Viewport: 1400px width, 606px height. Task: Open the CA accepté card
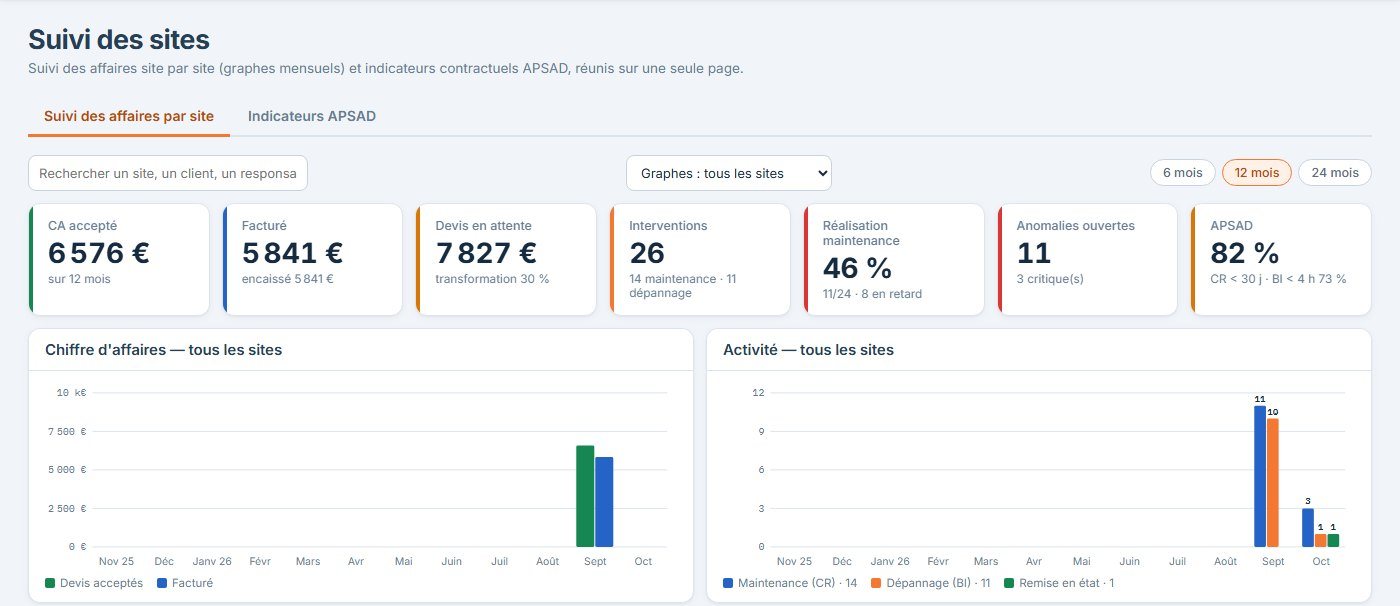pyautogui.click(x=119, y=259)
